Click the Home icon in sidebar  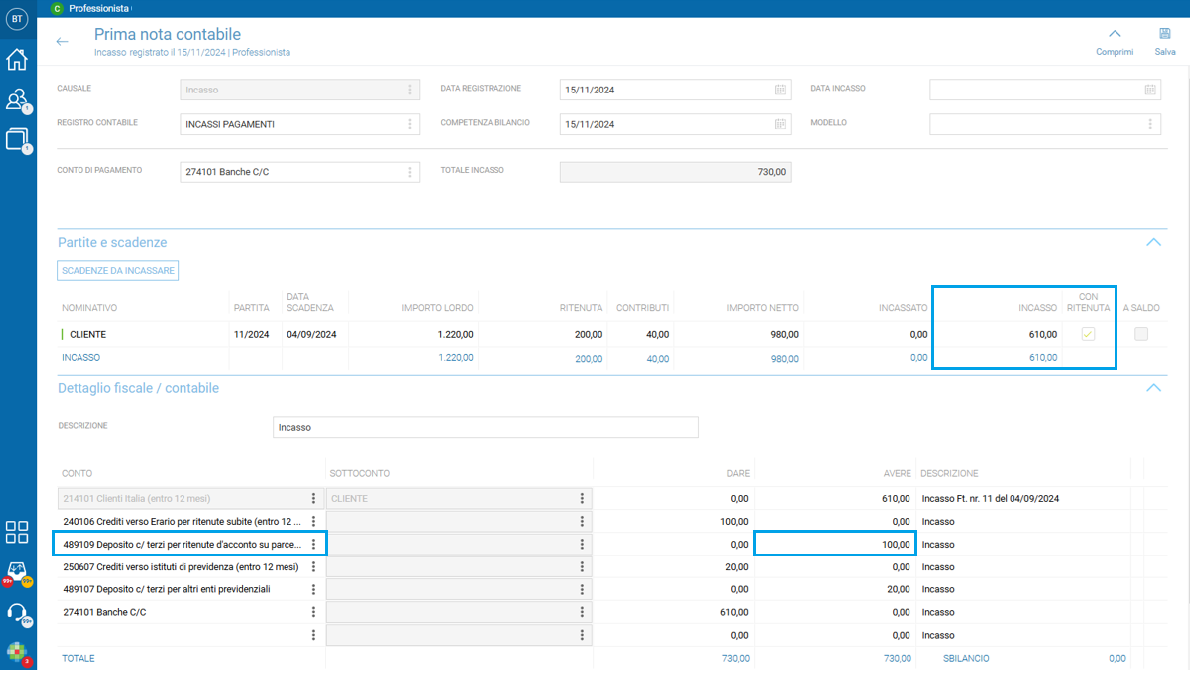[x=17, y=59]
